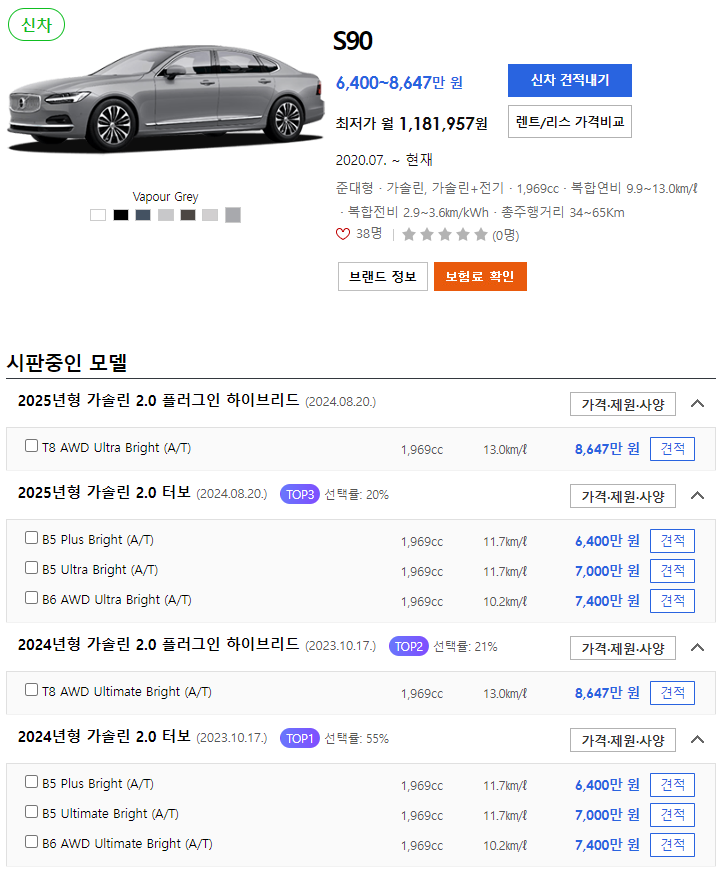Click the blue 신차 견적내기 button
The image size is (726, 877).
point(570,81)
